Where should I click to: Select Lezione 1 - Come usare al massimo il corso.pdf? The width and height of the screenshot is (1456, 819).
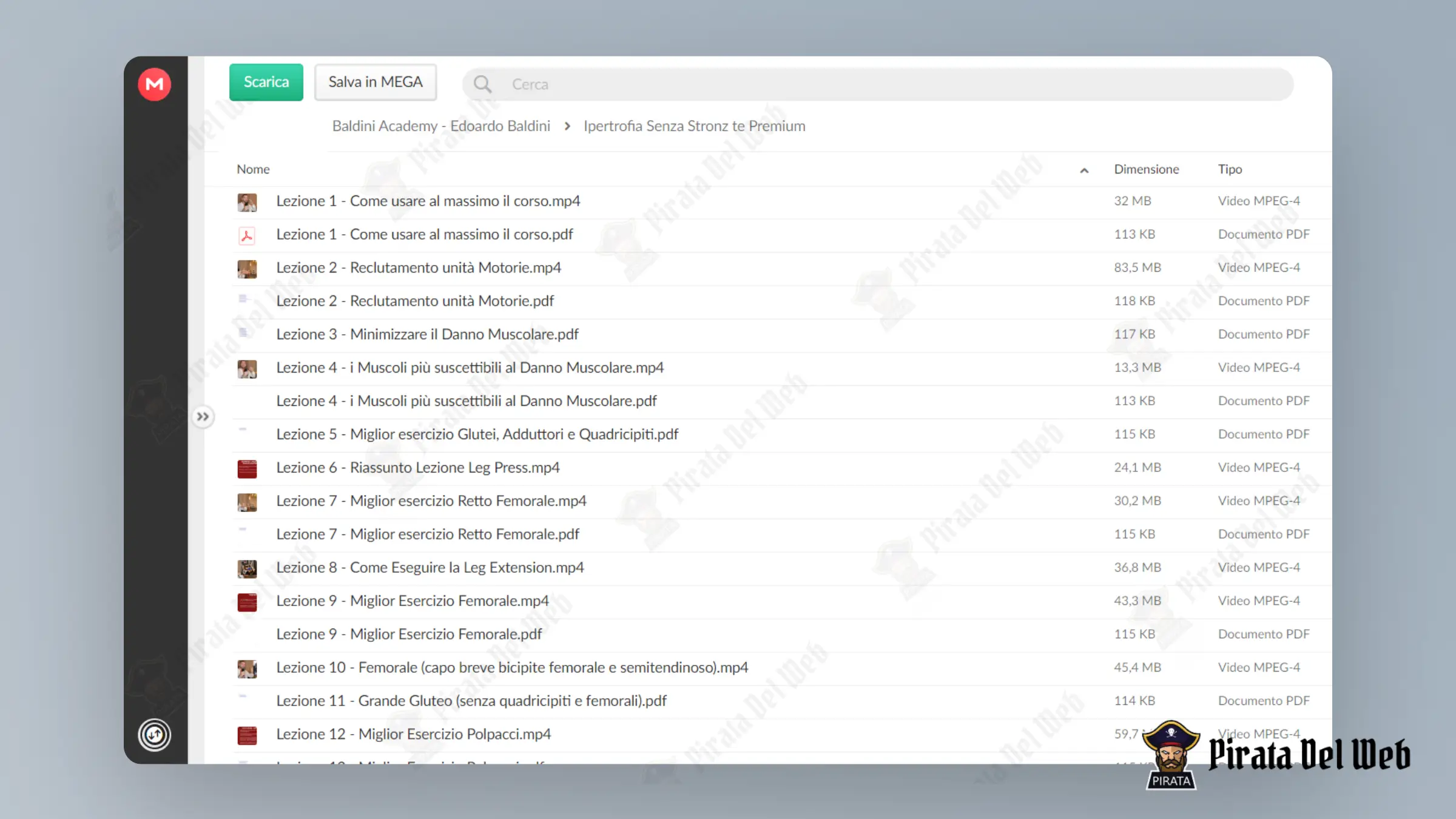[424, 234]
